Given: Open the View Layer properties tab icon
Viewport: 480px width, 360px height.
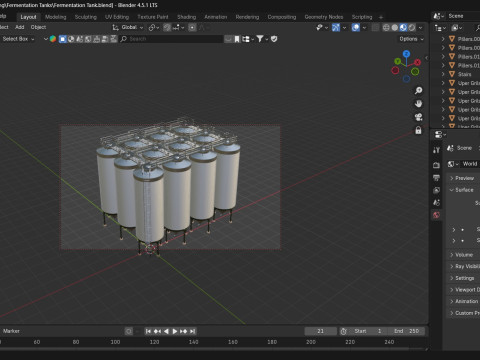Looking at the screenshot, I should coord(436,190).
